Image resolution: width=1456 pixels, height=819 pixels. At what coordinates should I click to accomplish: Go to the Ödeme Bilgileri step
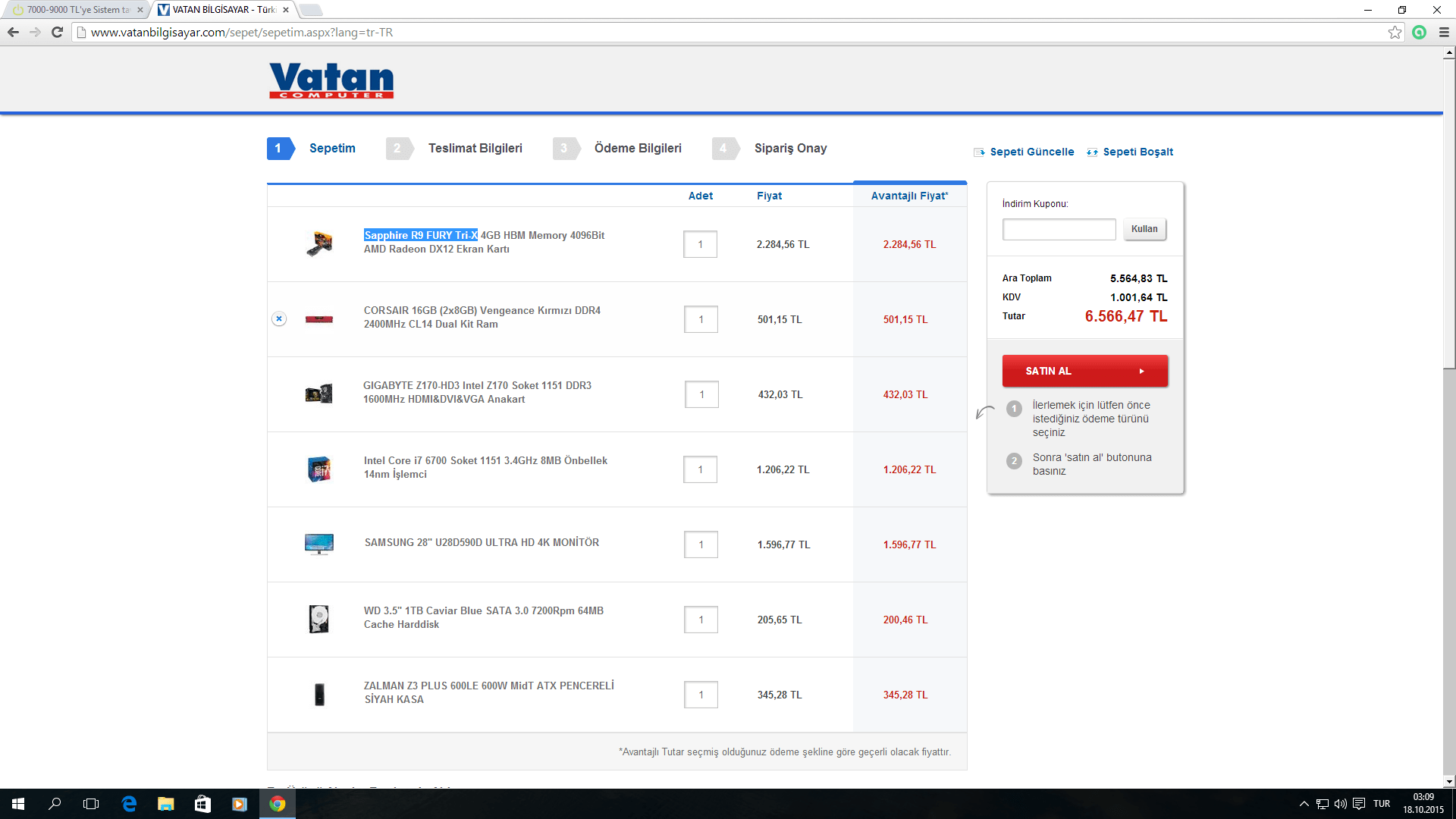pyautogui.click(x=637, y=149)
